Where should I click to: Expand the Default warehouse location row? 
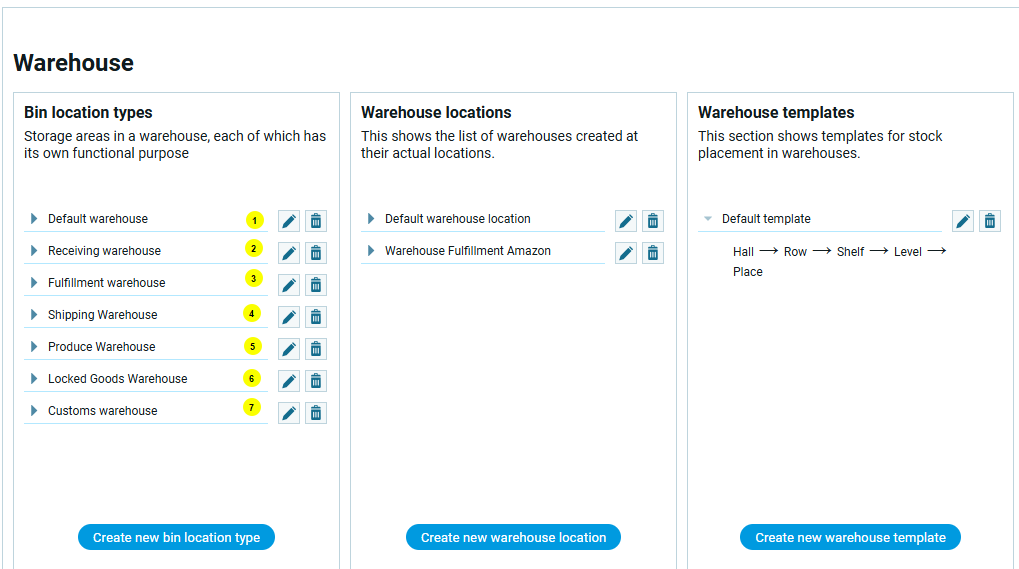tap(370, 219)
